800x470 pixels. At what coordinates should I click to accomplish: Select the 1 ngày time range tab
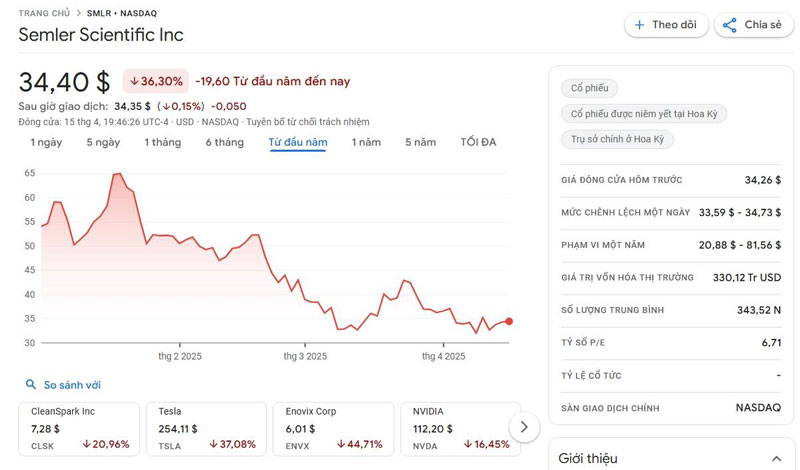tap(46, 142)
